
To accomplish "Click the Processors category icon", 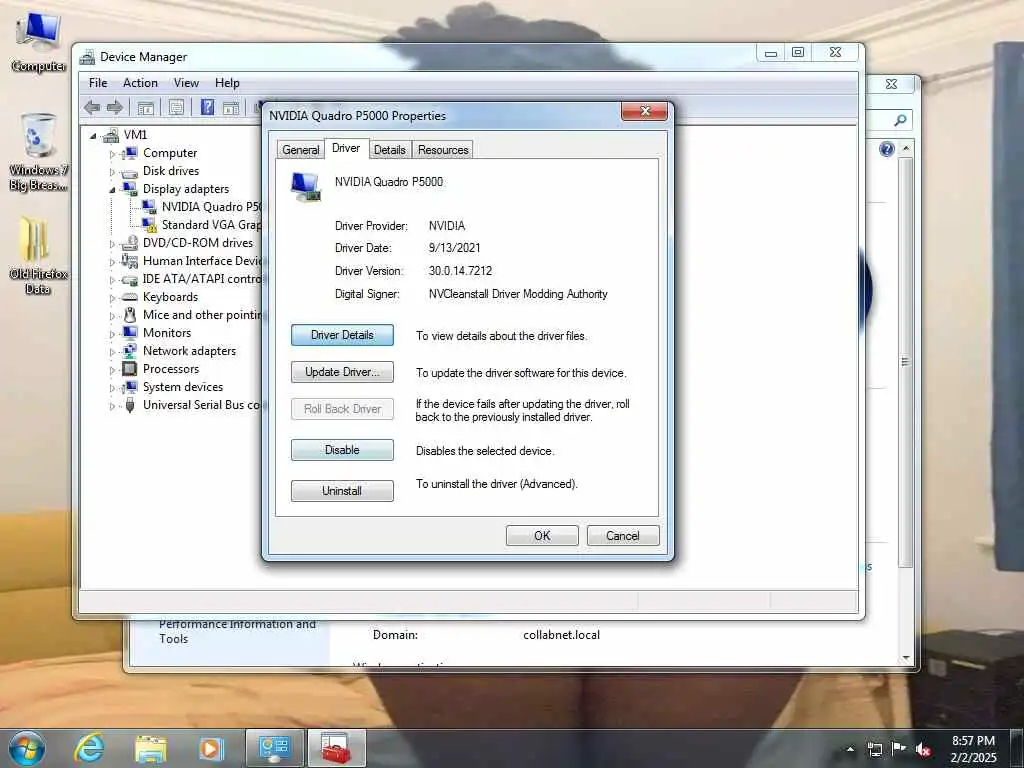I will click(x=130, y=369).
